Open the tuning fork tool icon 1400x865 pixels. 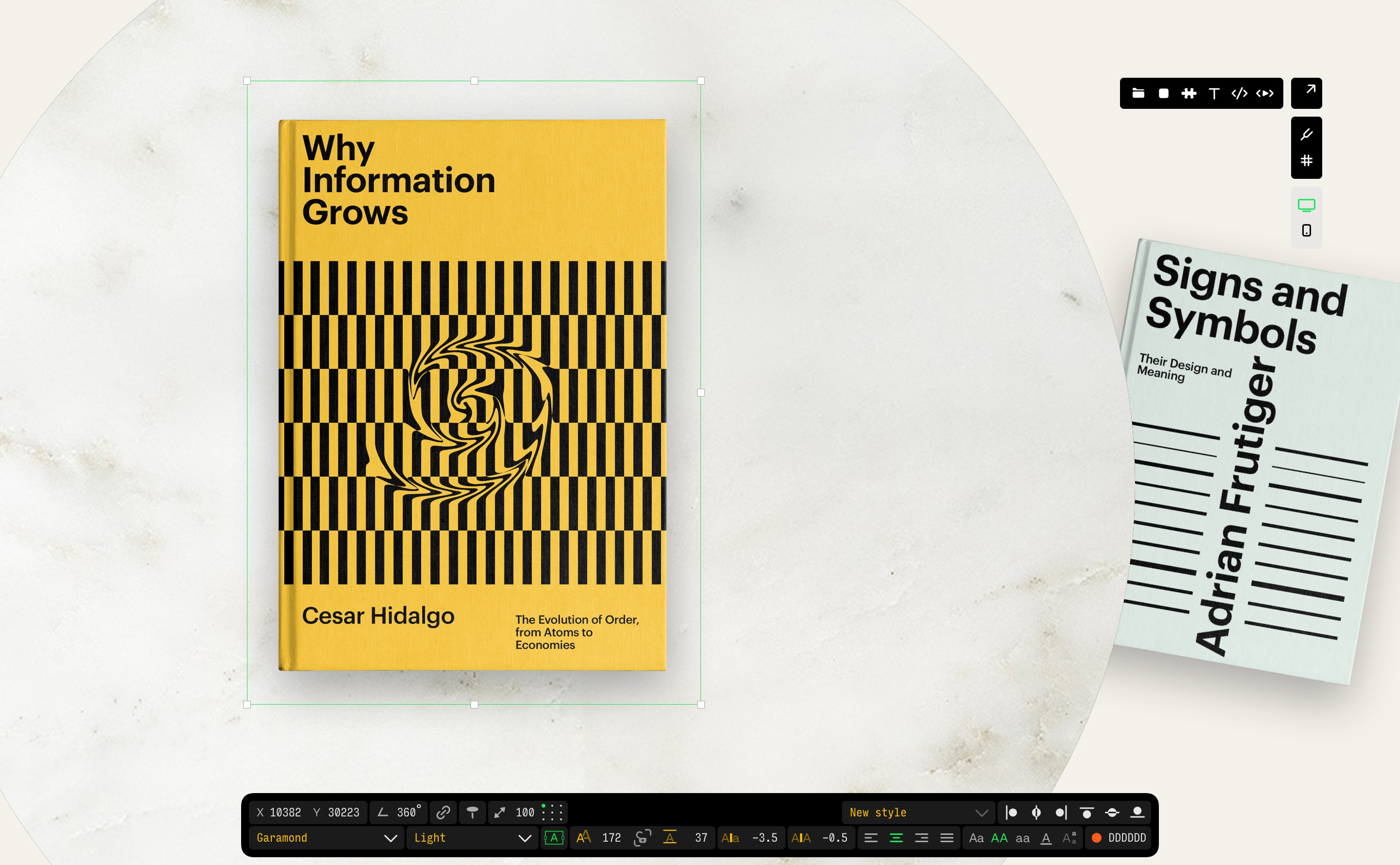pyautogui.click(x=1306, y=135)
